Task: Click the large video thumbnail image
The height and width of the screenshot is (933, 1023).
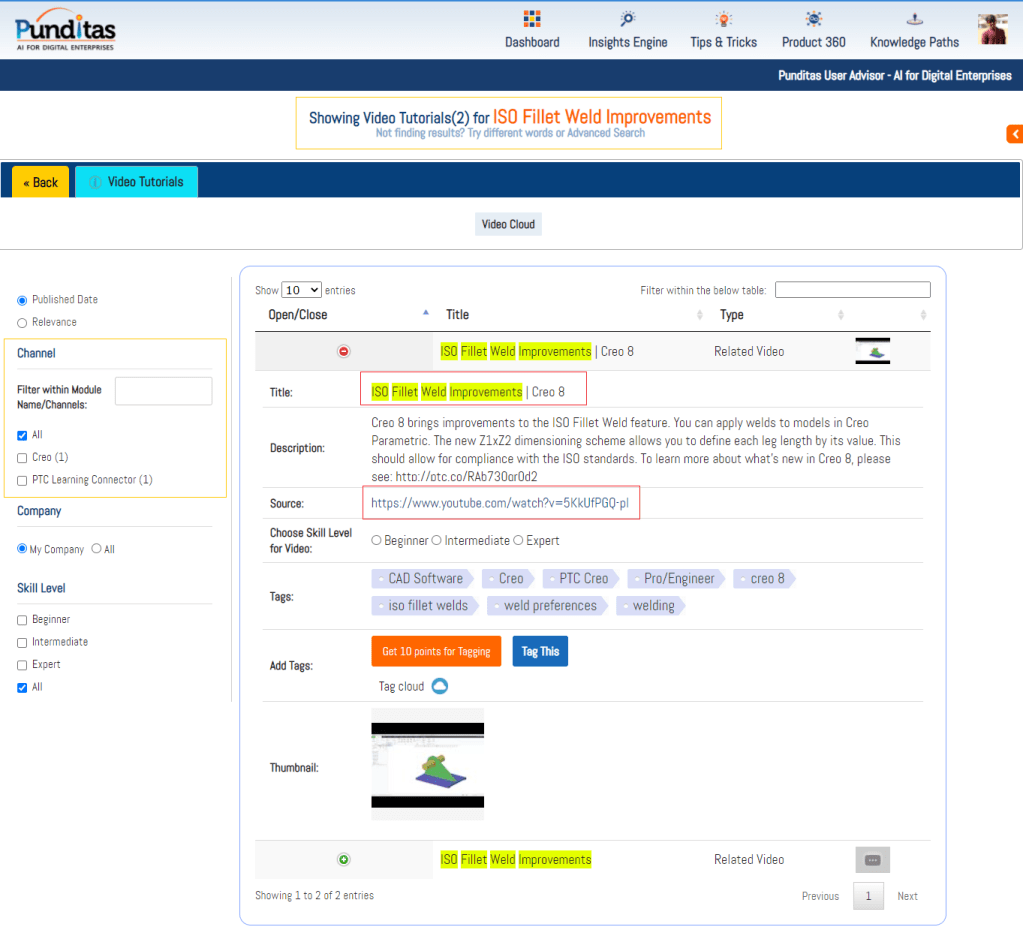Action: (x=427, y=764)
